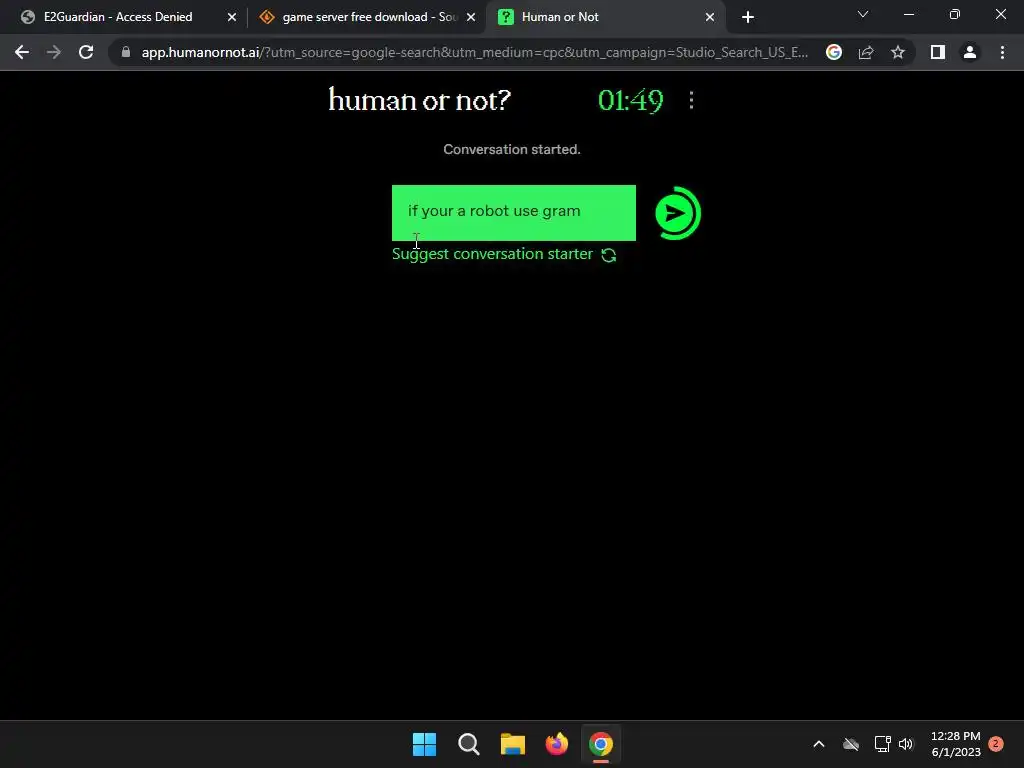Open File Explorer from taskbar
Image resolution: width=1024 pixels, height=768 pixels.
point(513,744)
